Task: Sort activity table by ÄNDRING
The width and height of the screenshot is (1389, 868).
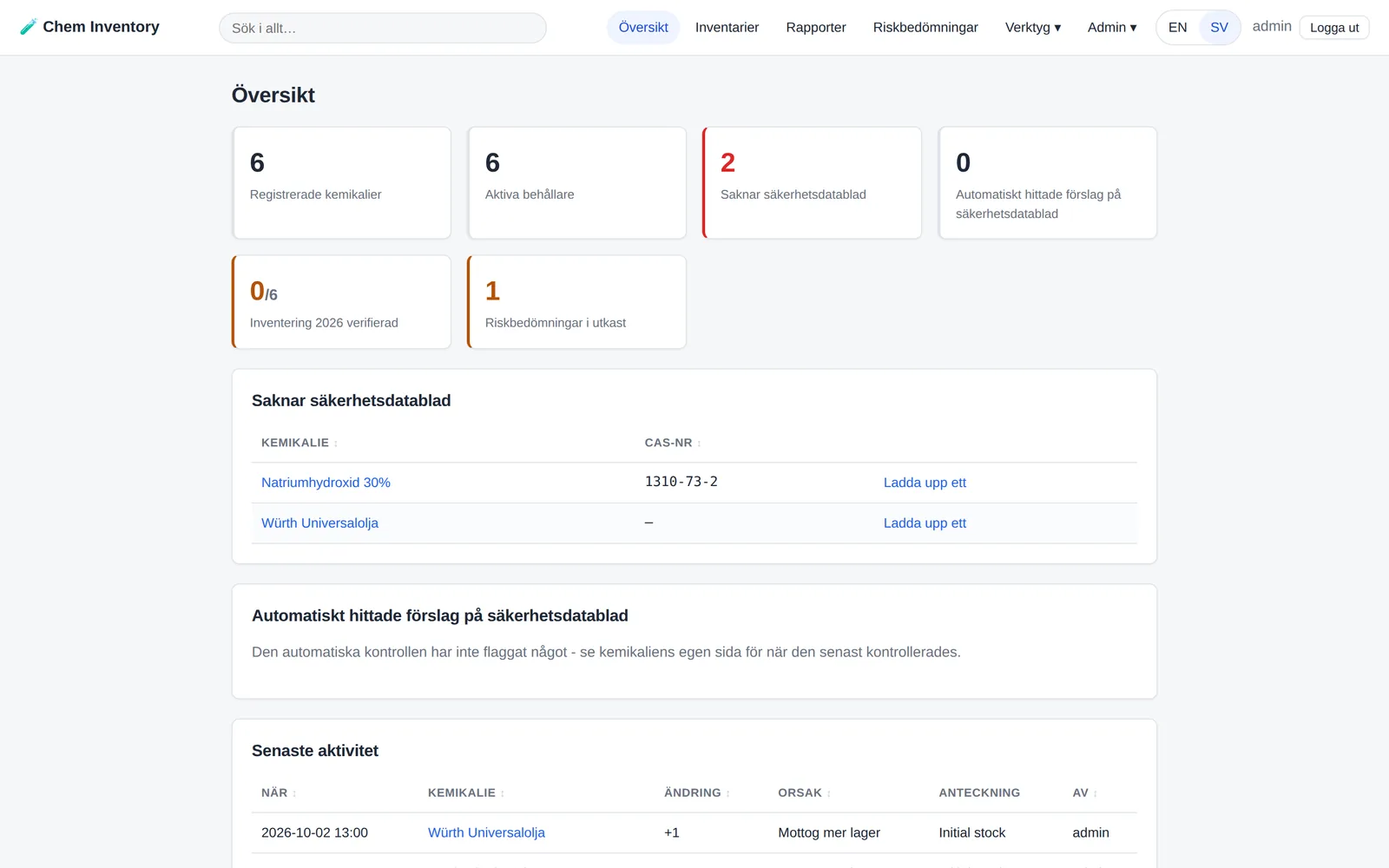Action: tap(697, 793)
